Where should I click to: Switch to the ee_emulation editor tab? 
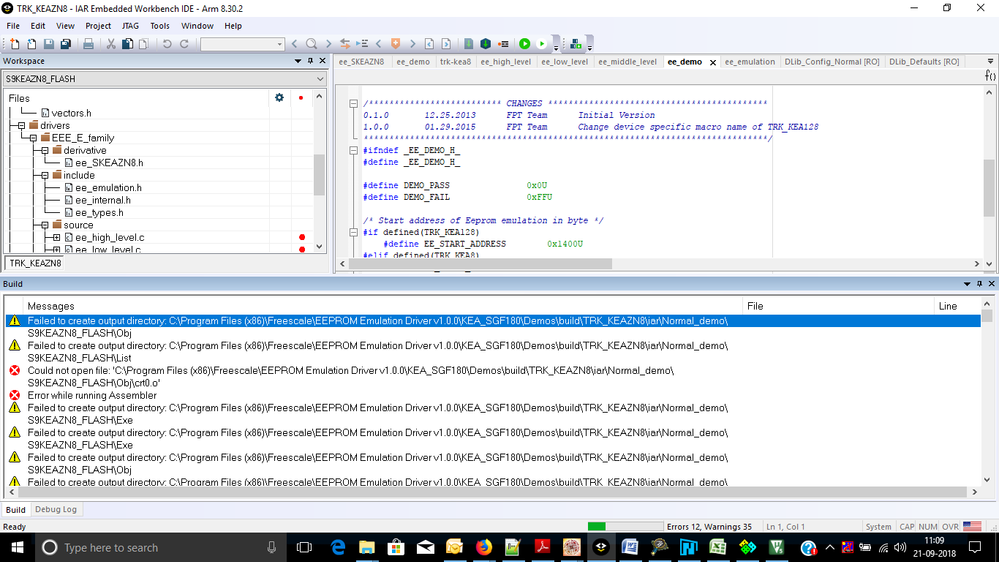[x=750, y=62]
